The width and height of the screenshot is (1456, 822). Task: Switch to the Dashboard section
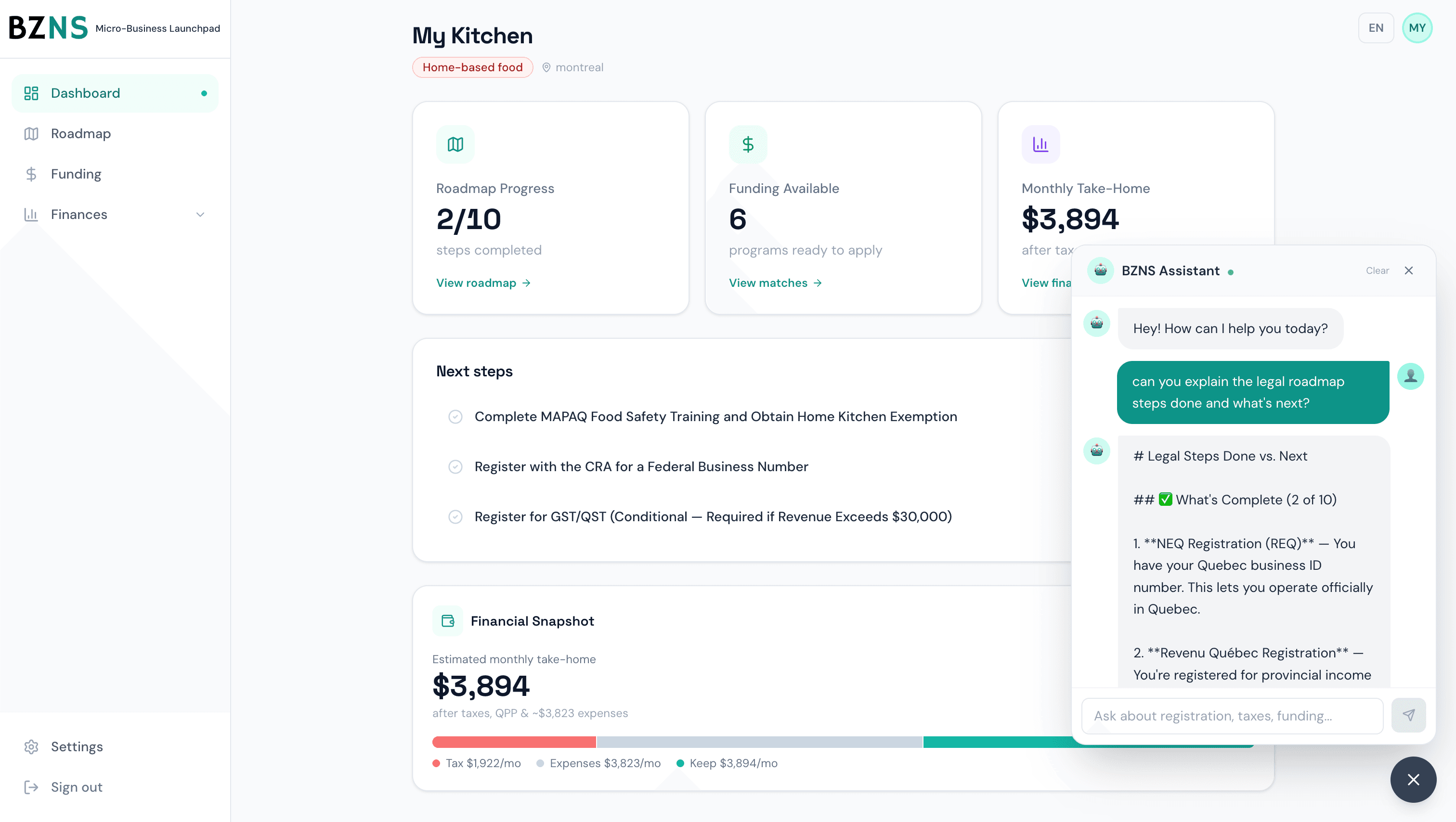(x=85, y=93)
